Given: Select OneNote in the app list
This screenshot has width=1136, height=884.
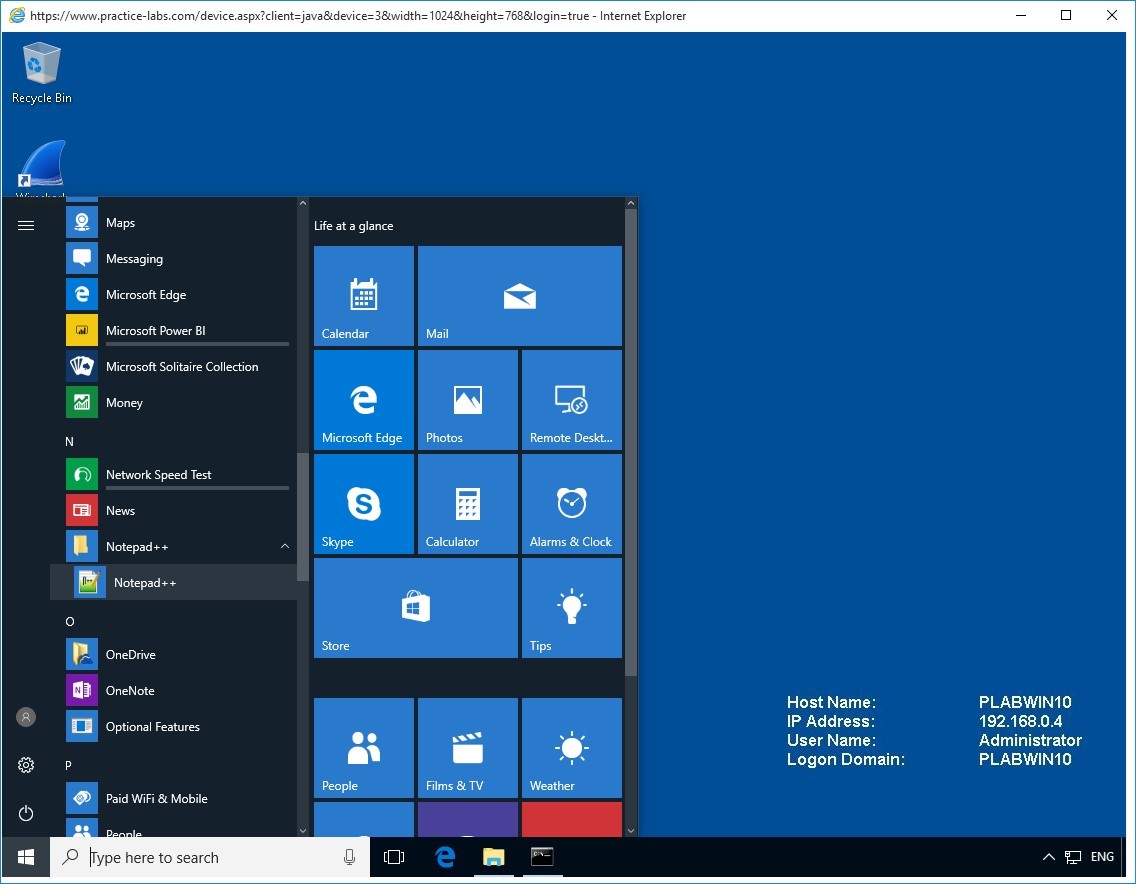Looking at the screenshot, I should click(130, 691).
